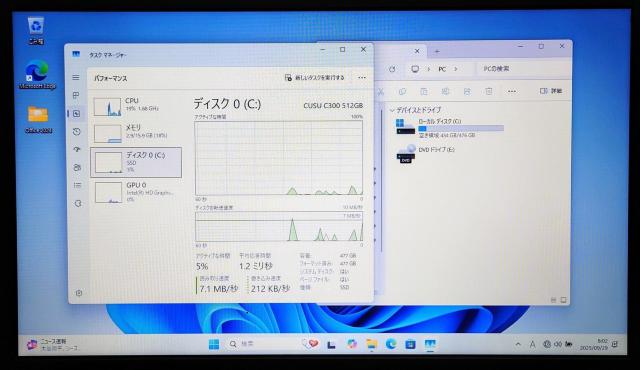Open Task Manager settings gear
Viewport: 640px width, 370px height.
79,293
